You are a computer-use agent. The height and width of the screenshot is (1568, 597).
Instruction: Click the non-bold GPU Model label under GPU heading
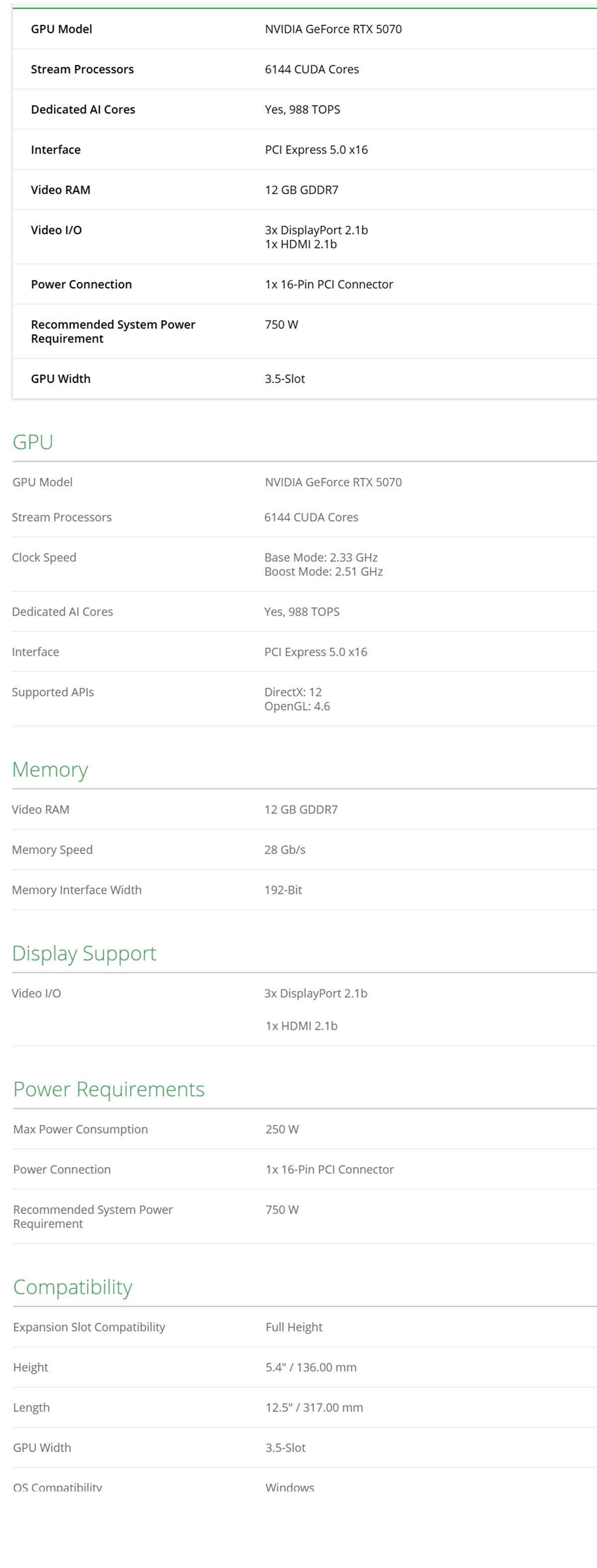pyautogui.click(x=43, y=482)
